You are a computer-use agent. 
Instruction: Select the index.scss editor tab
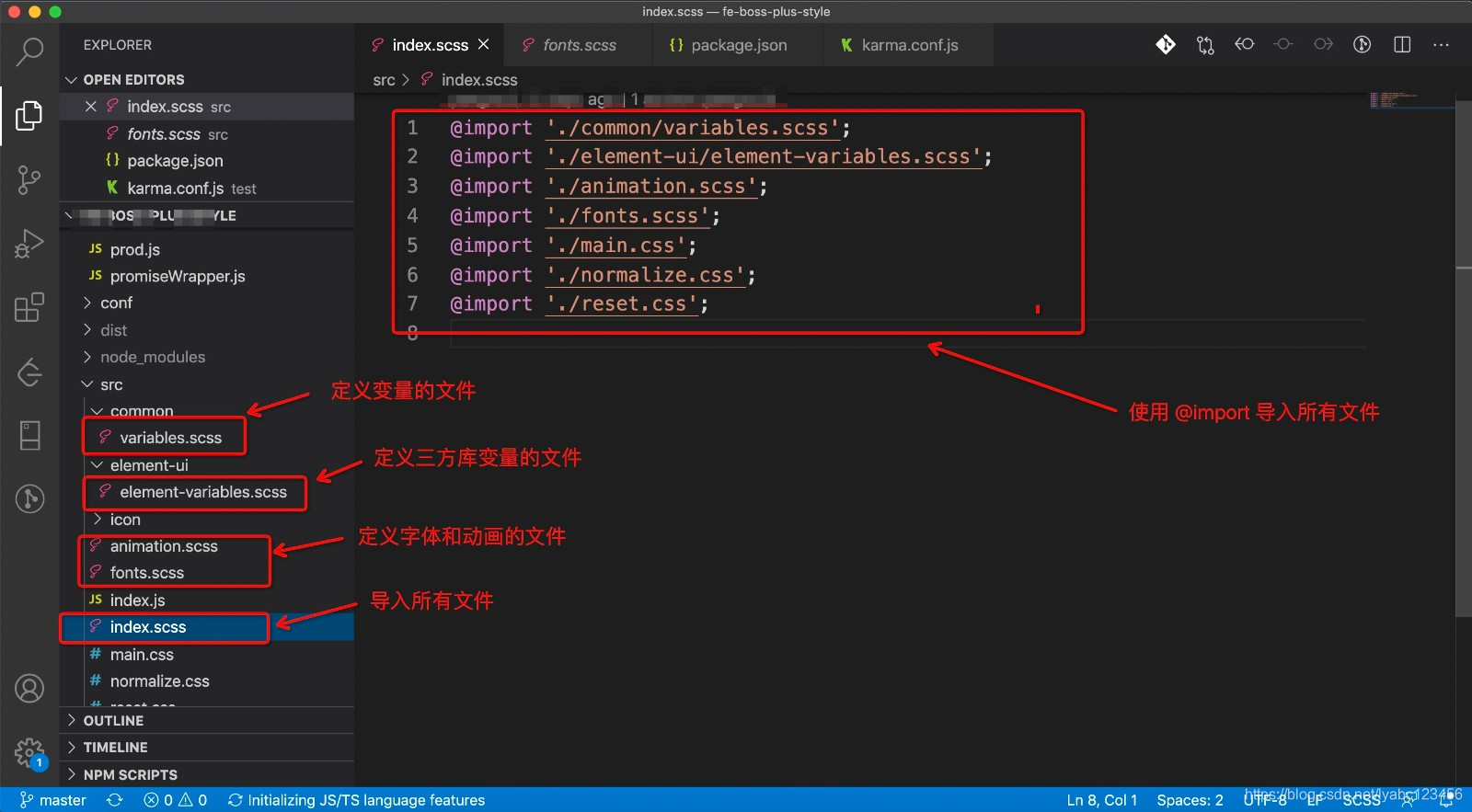coord(430,45)
